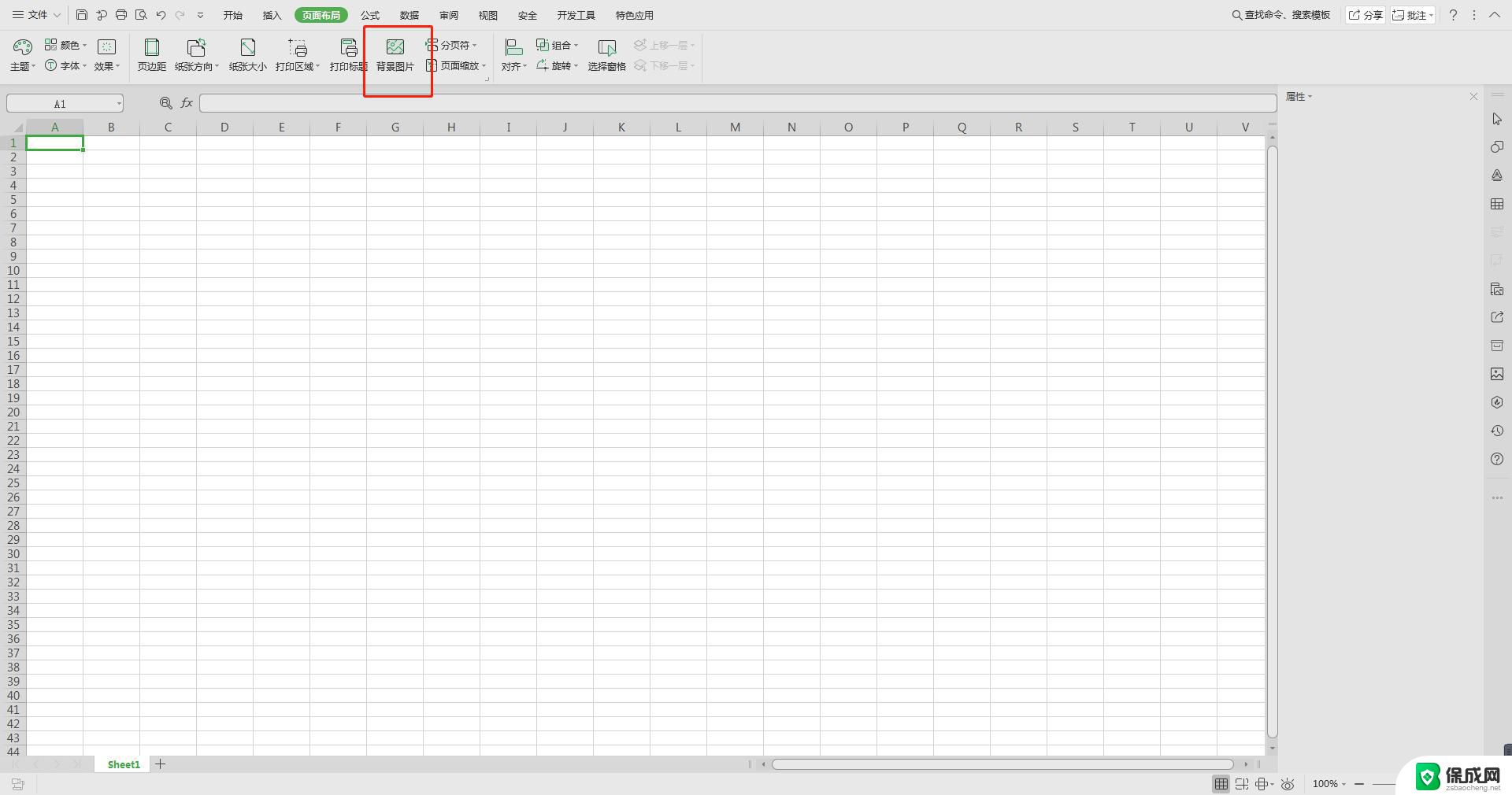Open 页边距 (Margins) settings
This screenshot has height=795, width=1512.
[x=152, y=55]
